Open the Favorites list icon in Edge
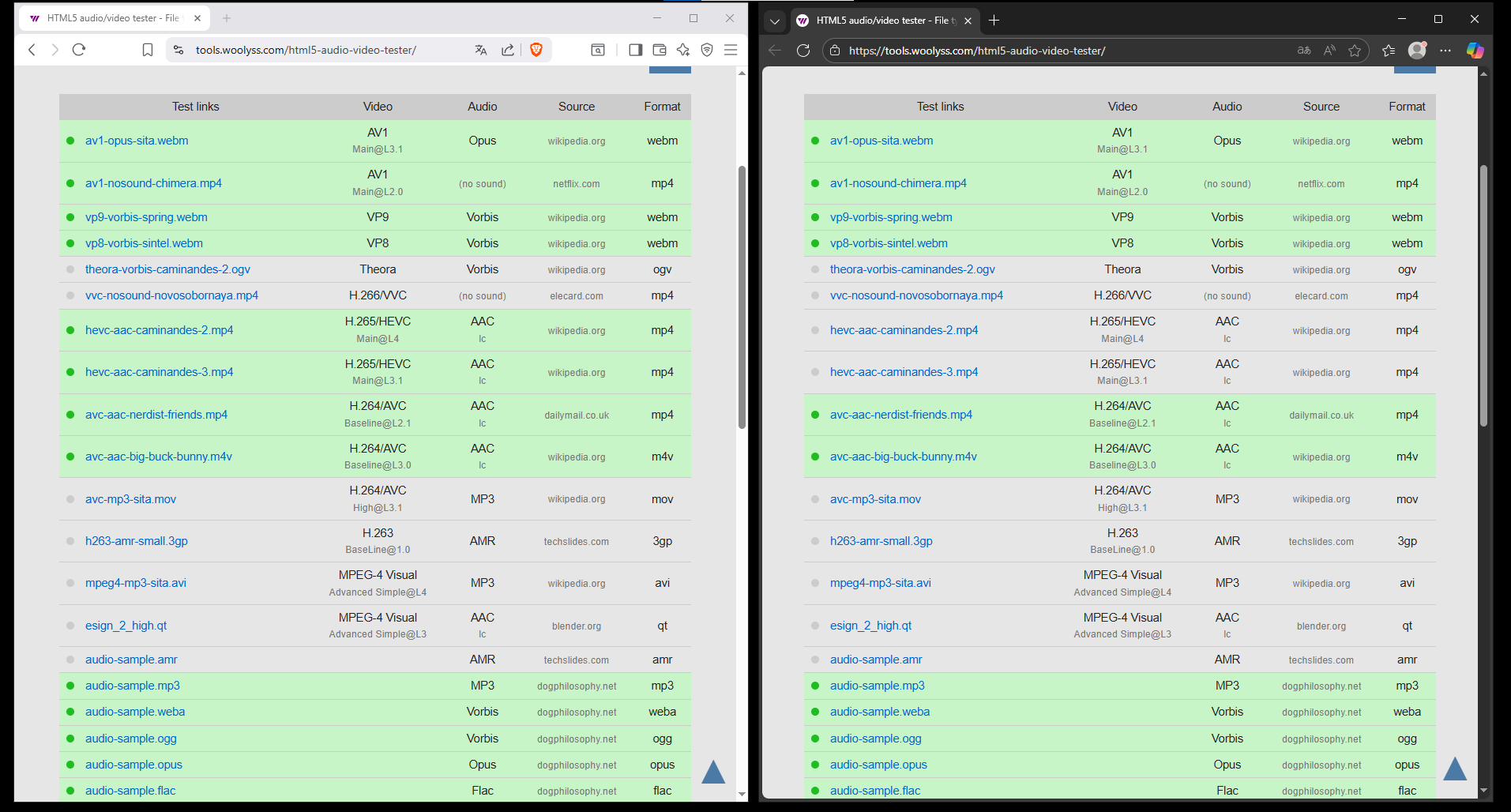This screenshot has height=812, width=1511. [x=1389, y=51]
